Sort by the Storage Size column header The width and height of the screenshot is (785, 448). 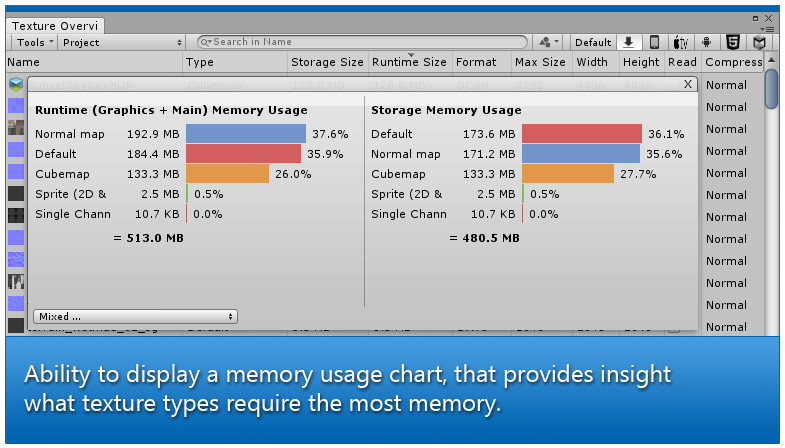click(327, 62)
